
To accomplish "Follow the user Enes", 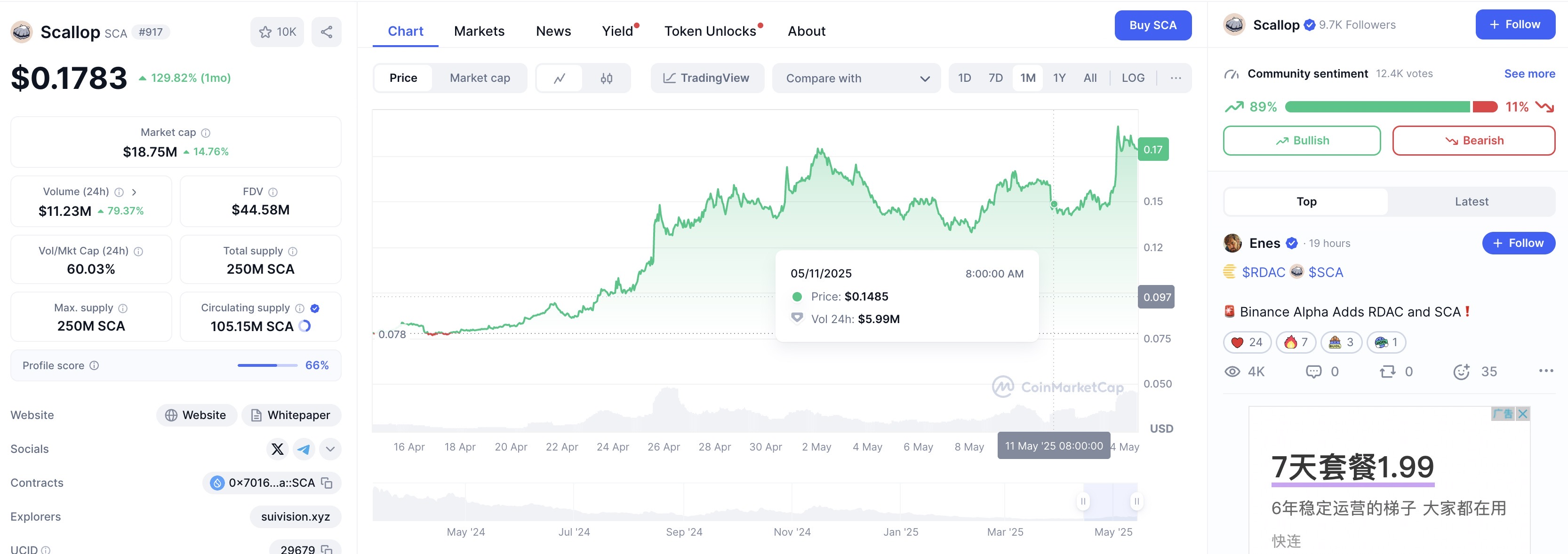I will [1518, 243].
